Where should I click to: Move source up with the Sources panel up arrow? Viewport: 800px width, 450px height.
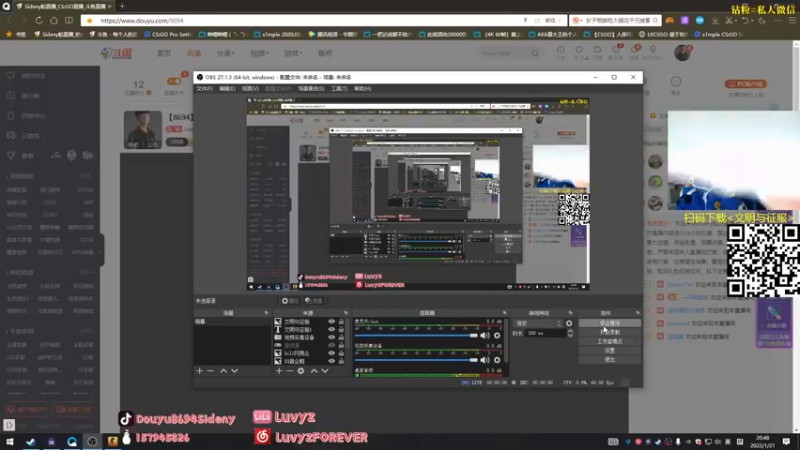point(314,371)
